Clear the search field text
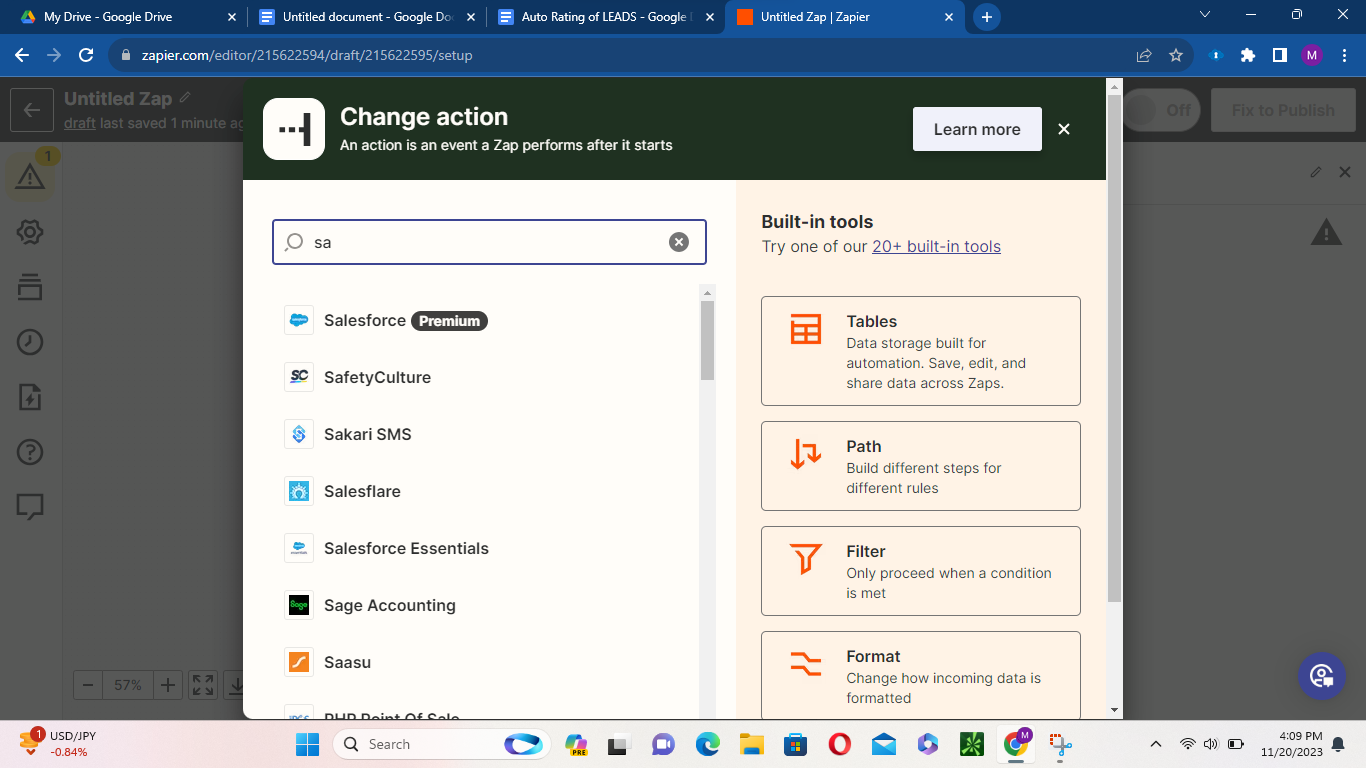1366x768 pixels. point(679,242)
